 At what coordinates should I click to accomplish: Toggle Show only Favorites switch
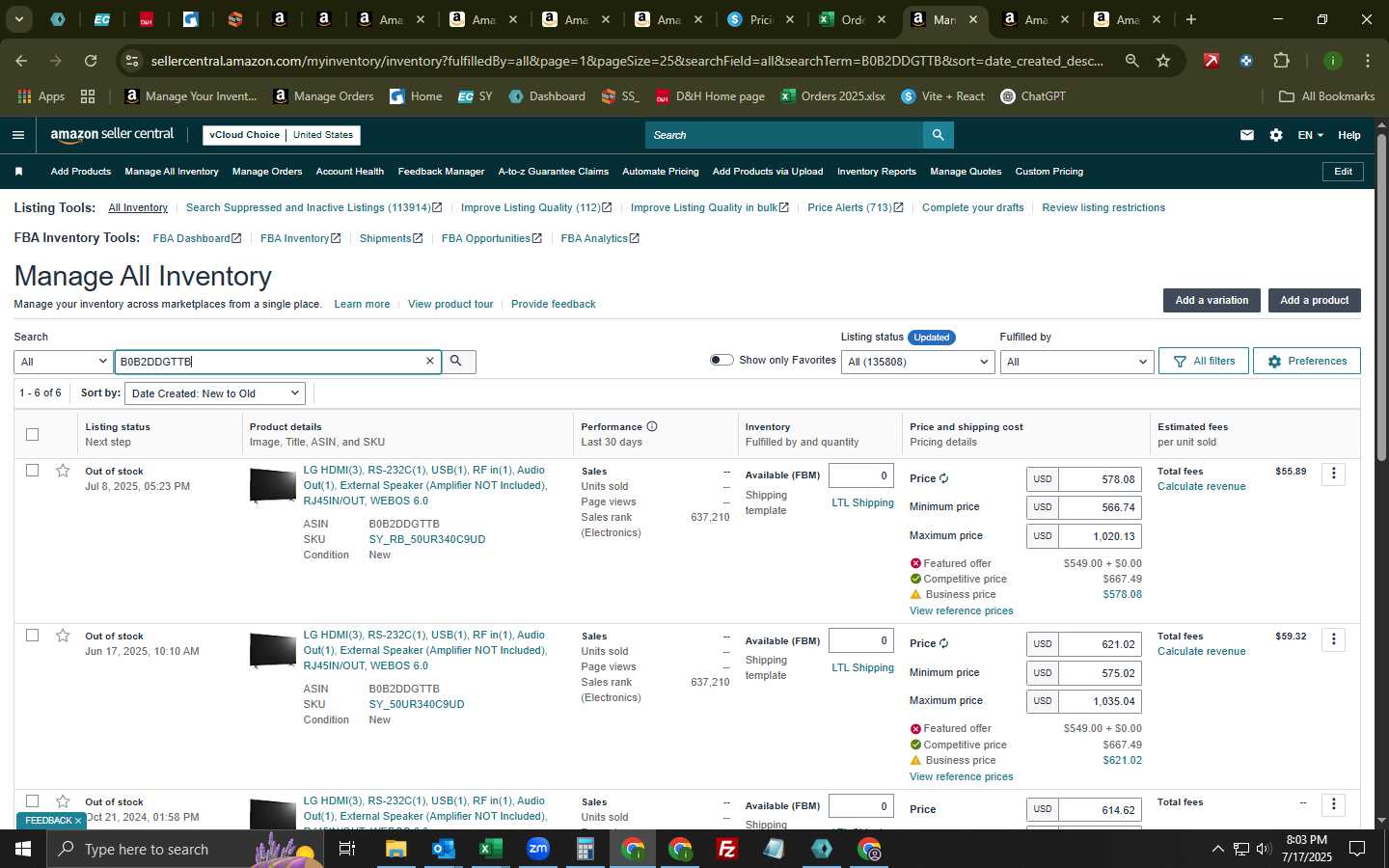(x=721, y=360)
